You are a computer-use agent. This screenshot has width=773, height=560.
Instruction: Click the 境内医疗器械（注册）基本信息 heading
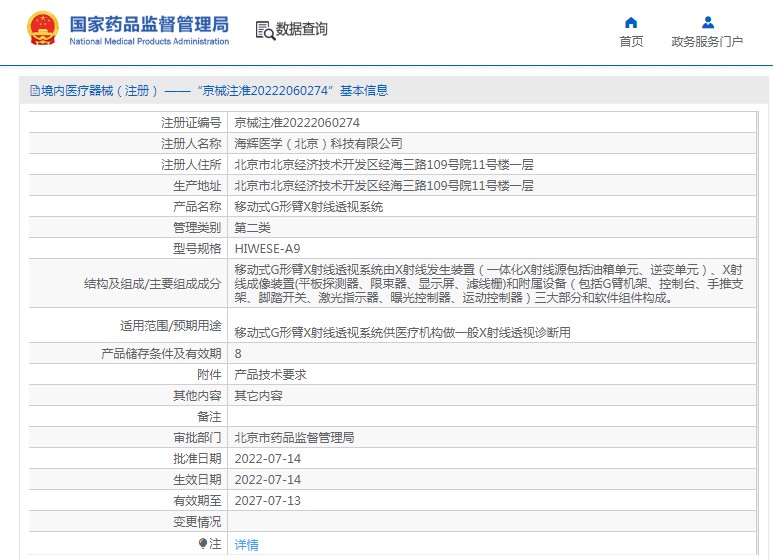(214, 91)
